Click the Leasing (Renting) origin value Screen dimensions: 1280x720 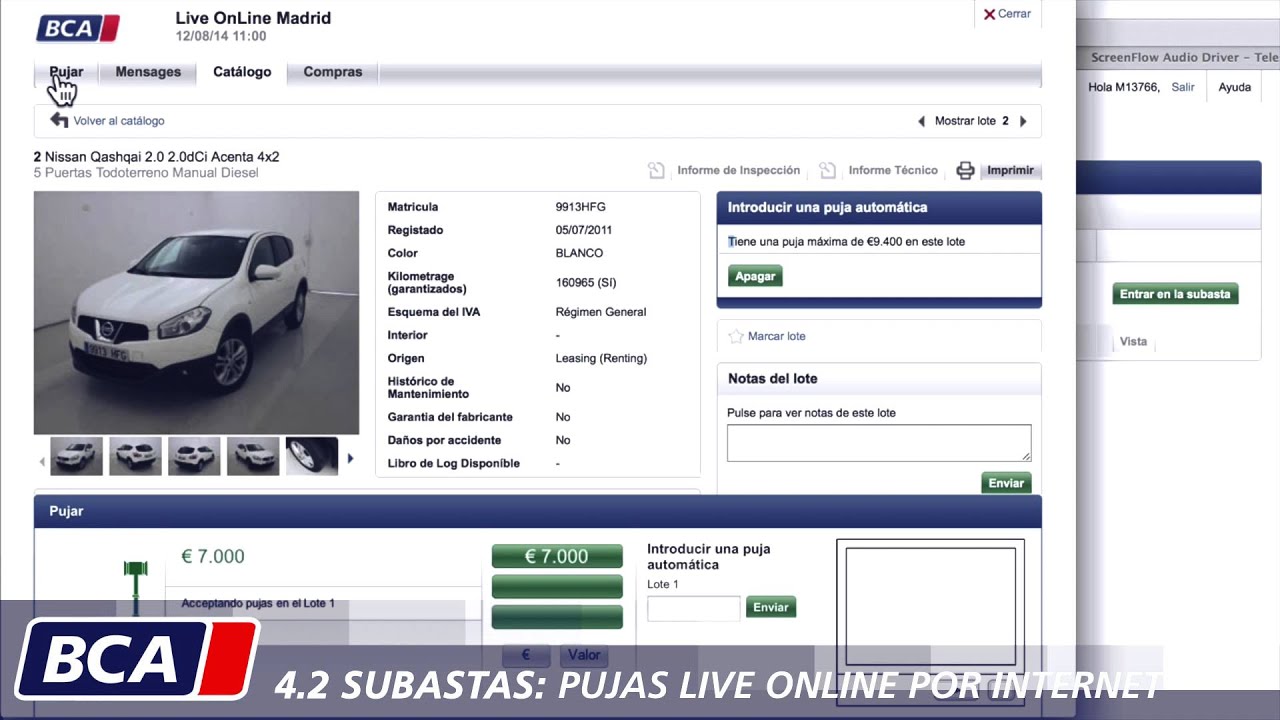coord(601,358)
